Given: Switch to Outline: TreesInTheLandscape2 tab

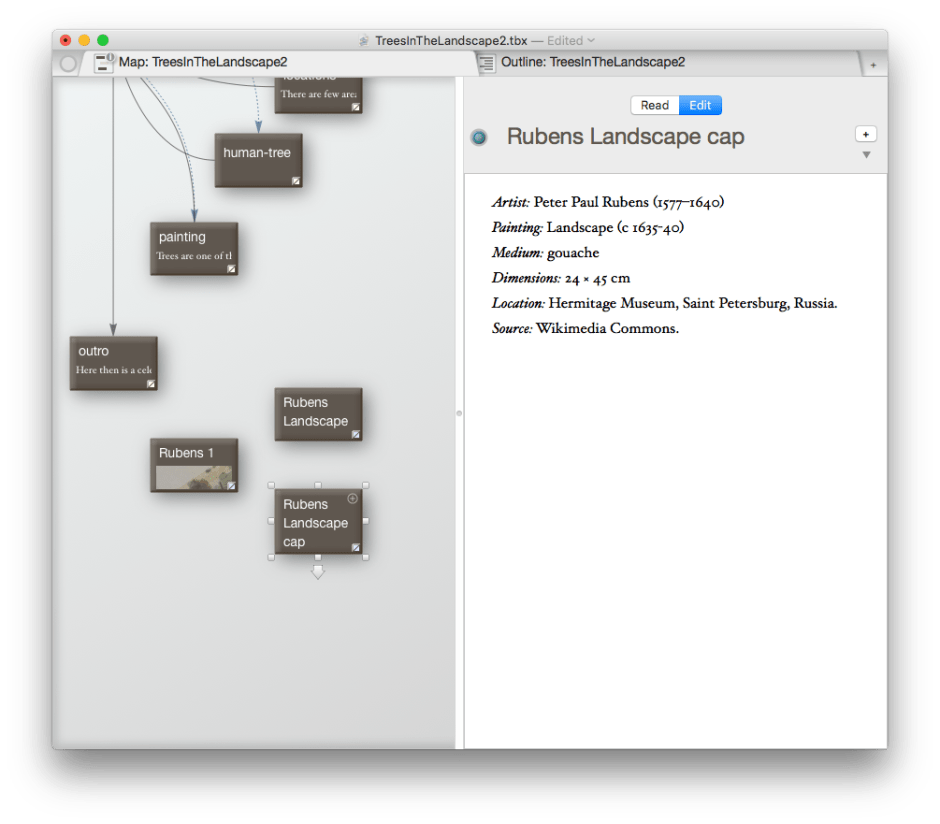Looking at the screenshot, I should click(593, 62).
